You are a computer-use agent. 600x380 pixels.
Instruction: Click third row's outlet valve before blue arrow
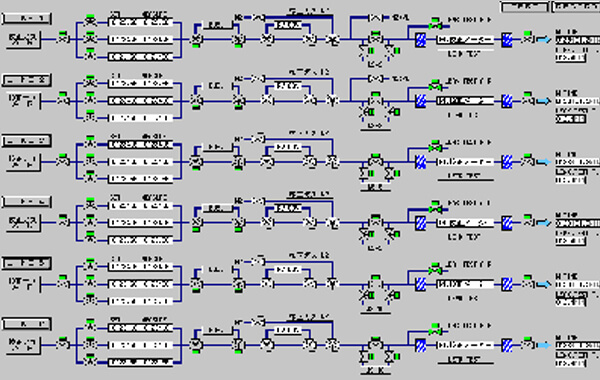[x=528, y=162]
